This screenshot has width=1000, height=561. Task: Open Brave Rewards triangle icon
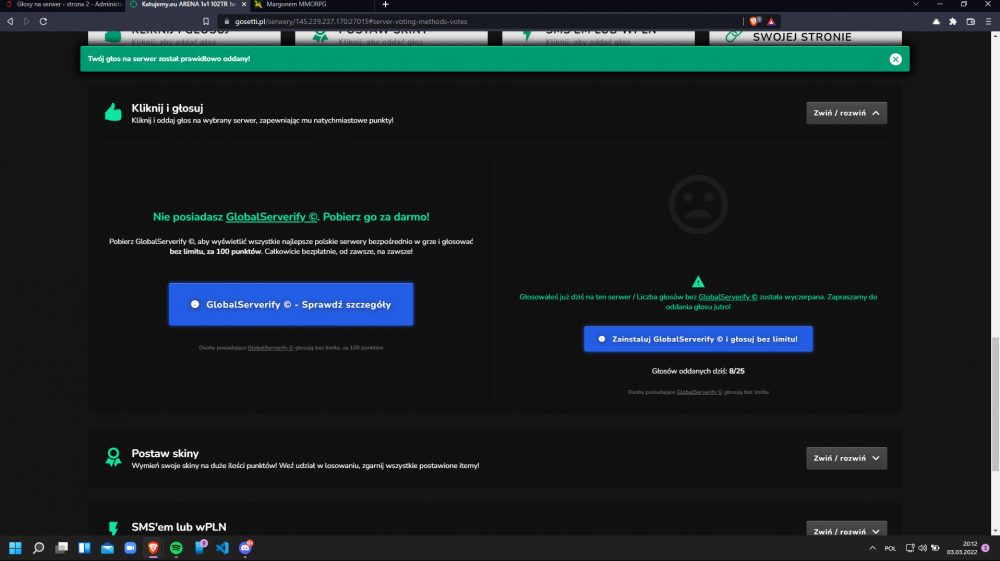[771, 21]
